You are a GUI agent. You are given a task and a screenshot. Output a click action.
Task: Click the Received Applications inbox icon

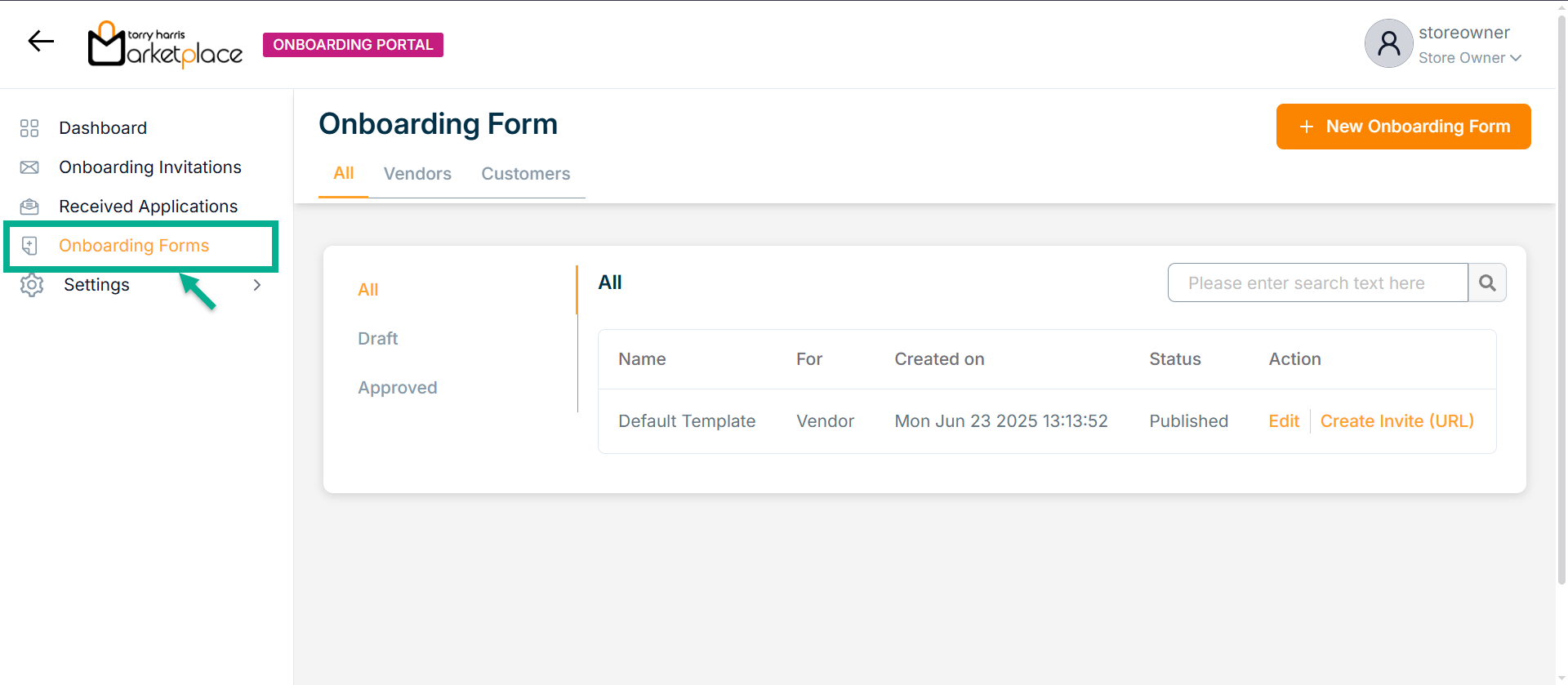[29, 207]
